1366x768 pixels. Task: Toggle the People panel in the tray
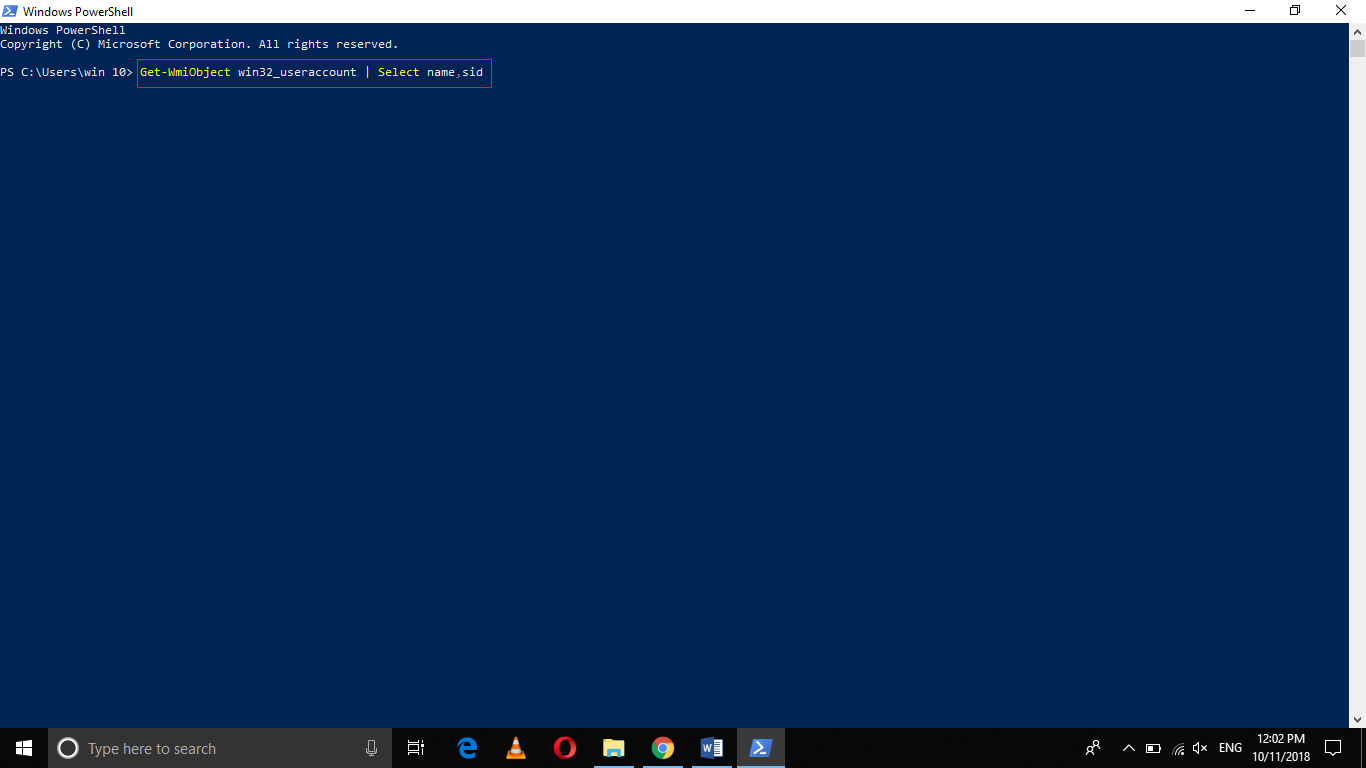1093,747
